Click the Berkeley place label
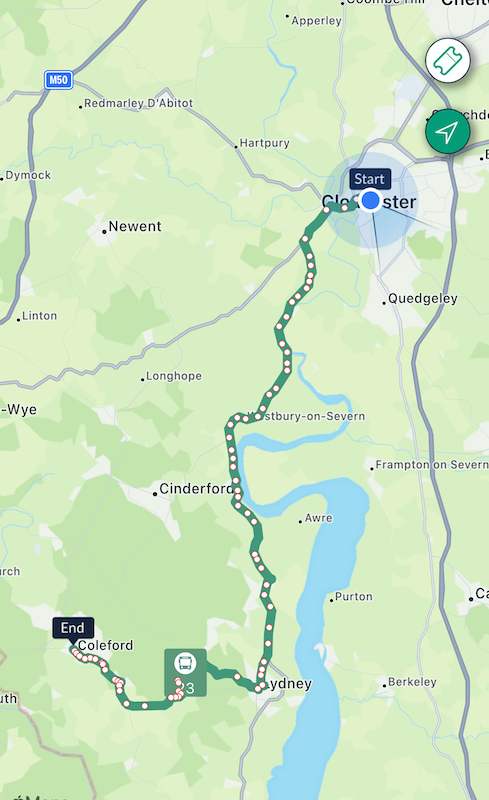This screenshot has height=800, width=489. click(x=412, y=682)
